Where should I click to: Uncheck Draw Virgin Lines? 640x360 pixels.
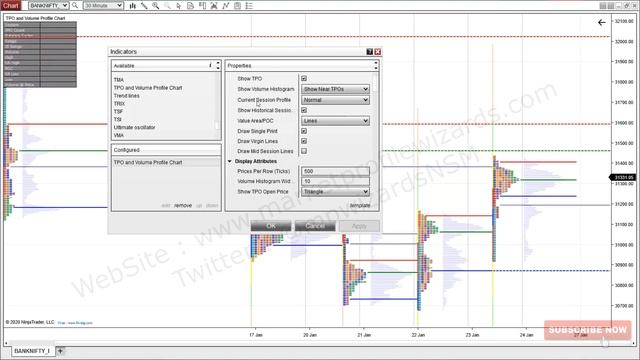point(304,141)
